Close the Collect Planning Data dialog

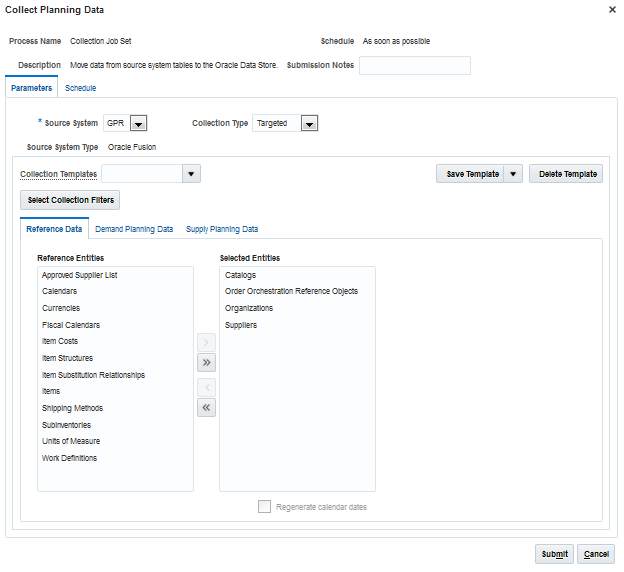click(x=612, y=9)
